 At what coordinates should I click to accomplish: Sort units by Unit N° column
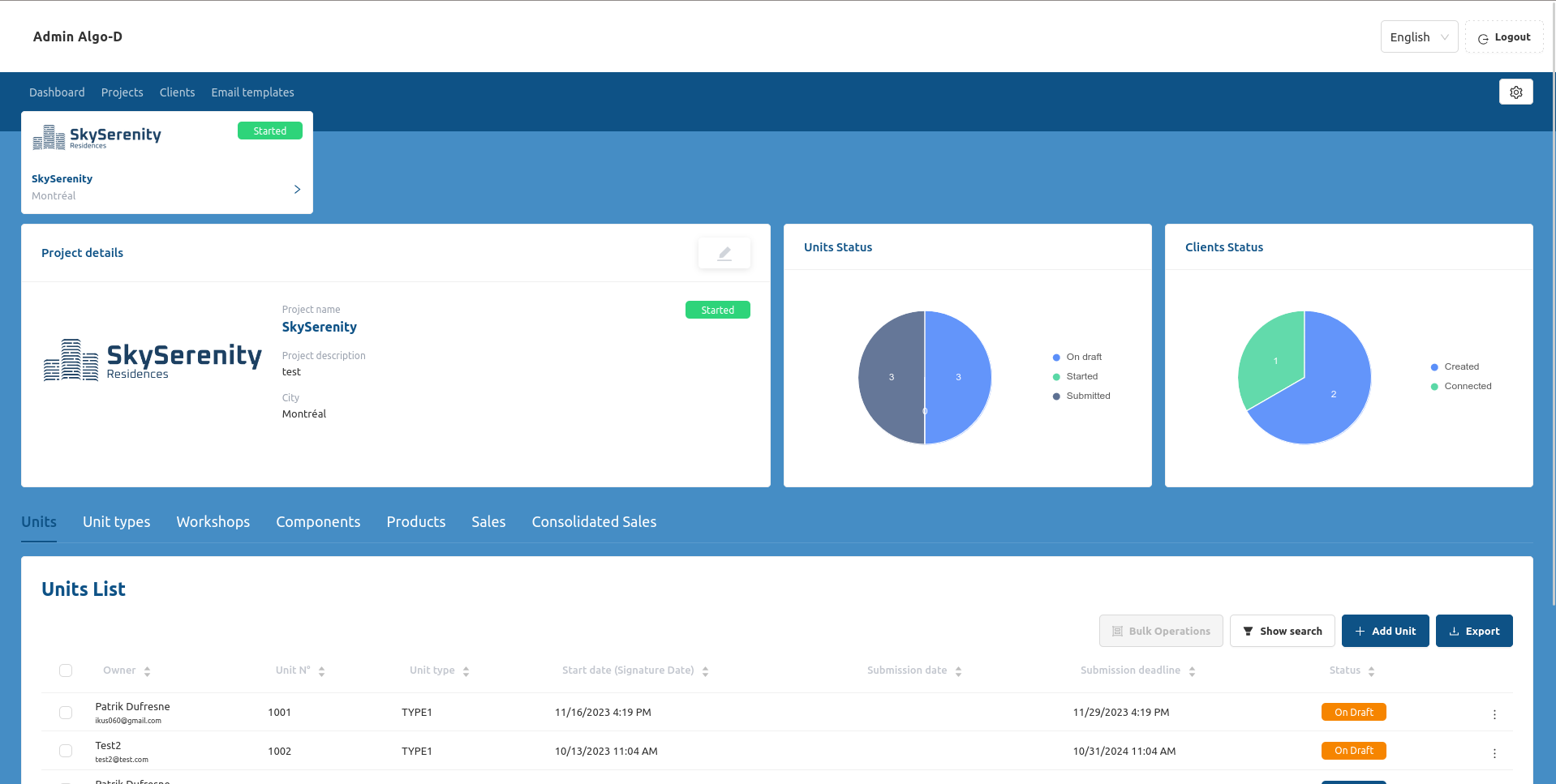pyautogui.click(x=321, y=671)
